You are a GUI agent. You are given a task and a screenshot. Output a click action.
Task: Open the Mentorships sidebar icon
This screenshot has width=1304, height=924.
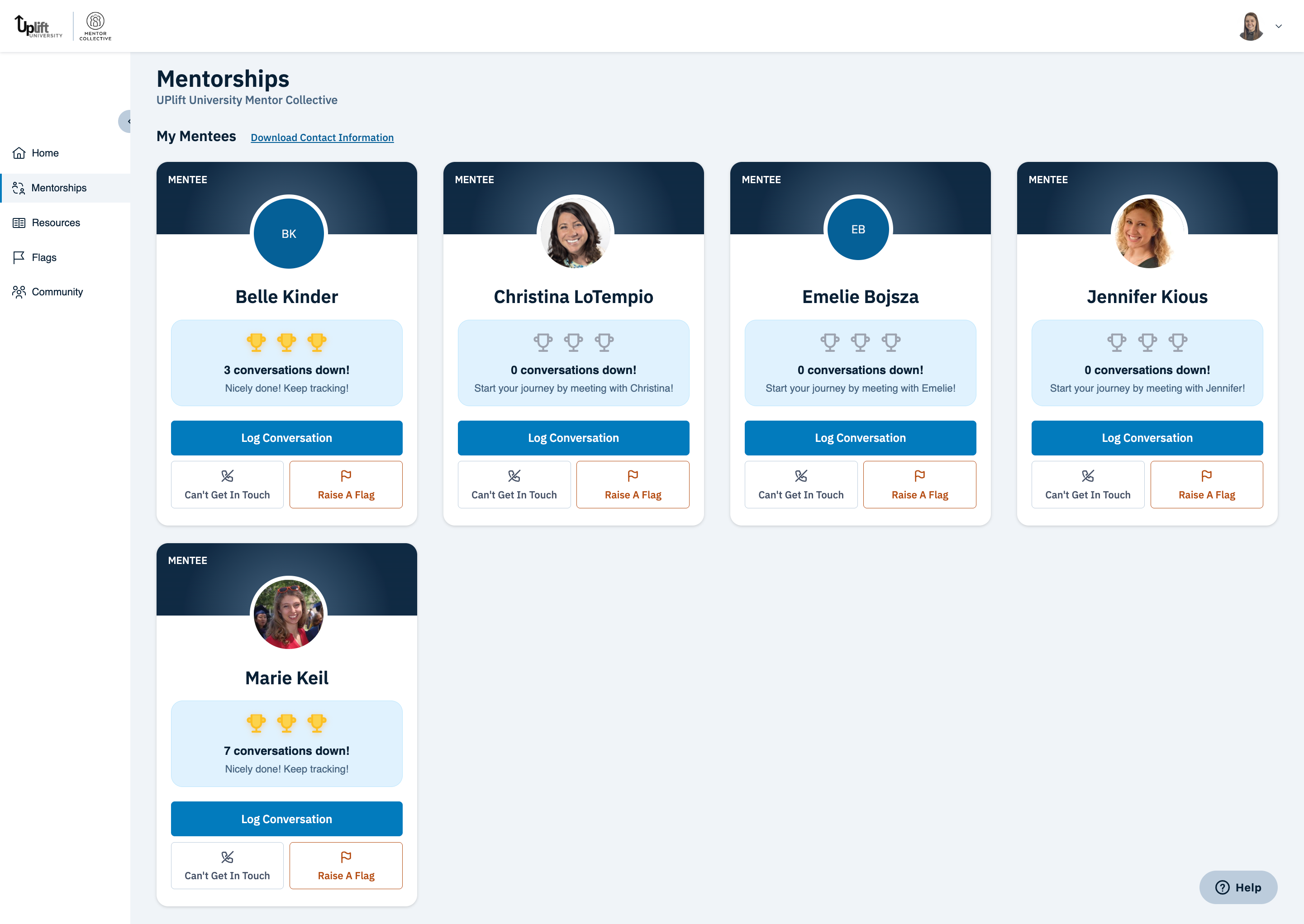click(19, 188)
